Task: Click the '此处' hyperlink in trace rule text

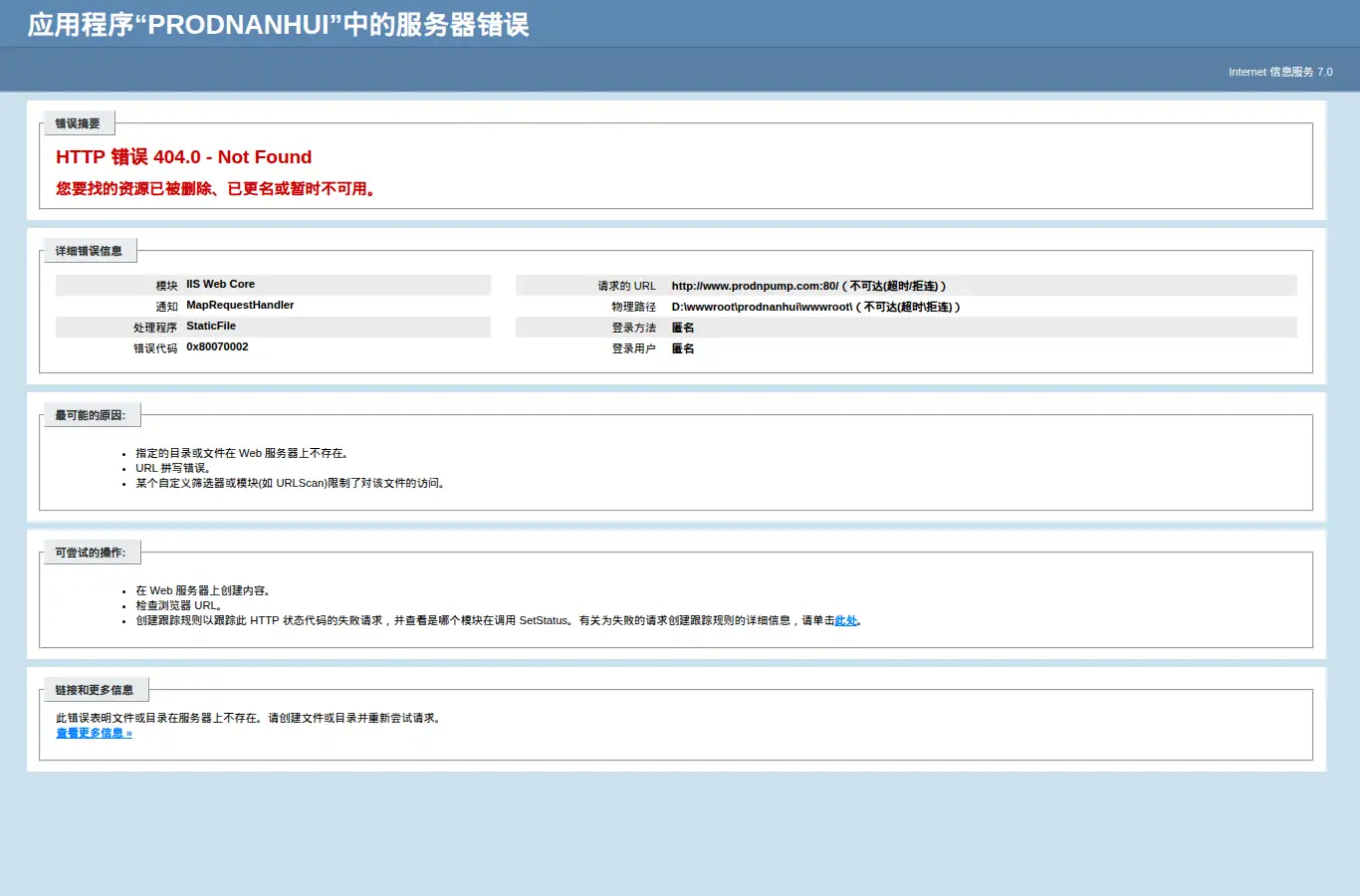Action: coord(846,620)
